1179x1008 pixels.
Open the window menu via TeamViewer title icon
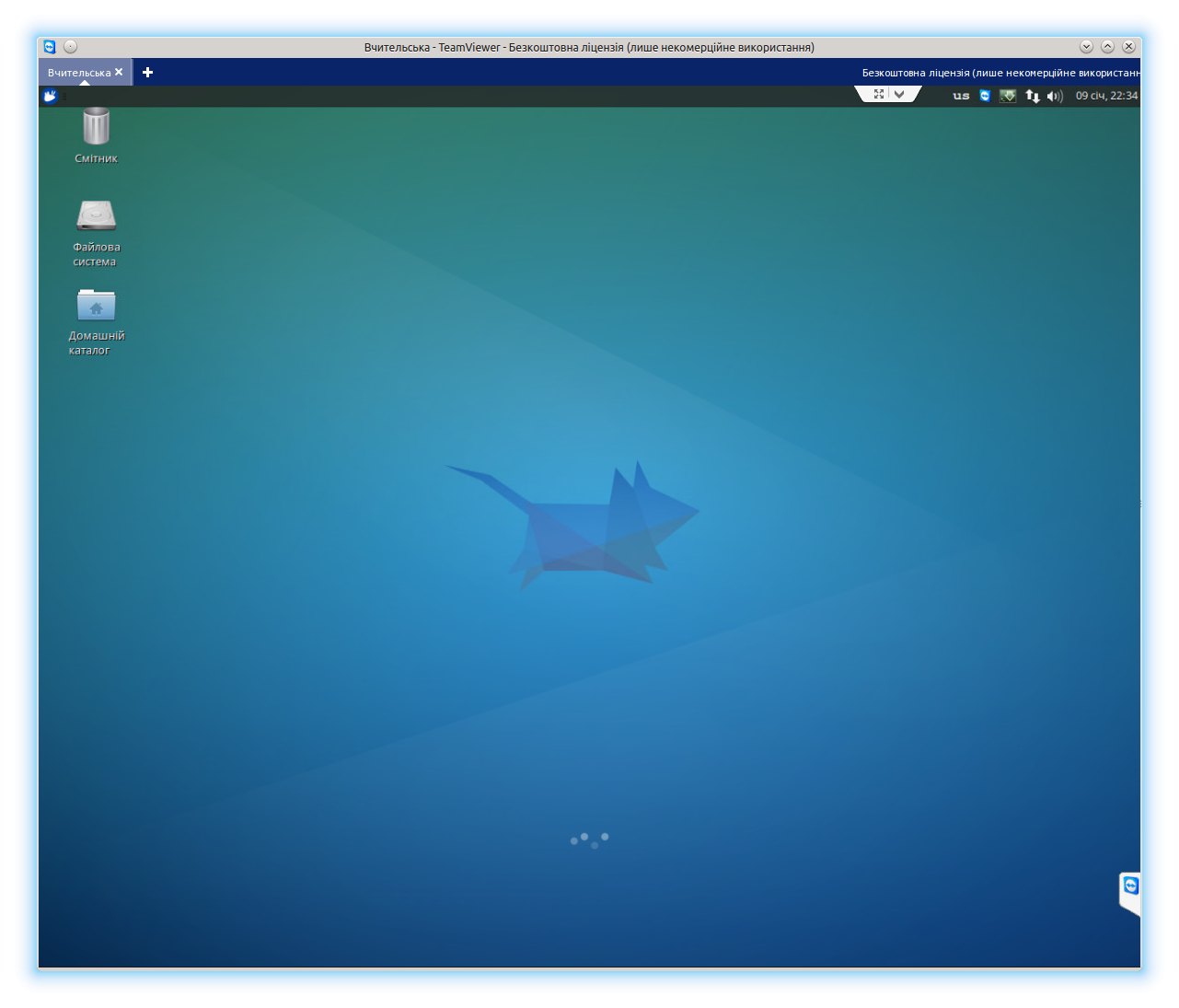[50, 47]
